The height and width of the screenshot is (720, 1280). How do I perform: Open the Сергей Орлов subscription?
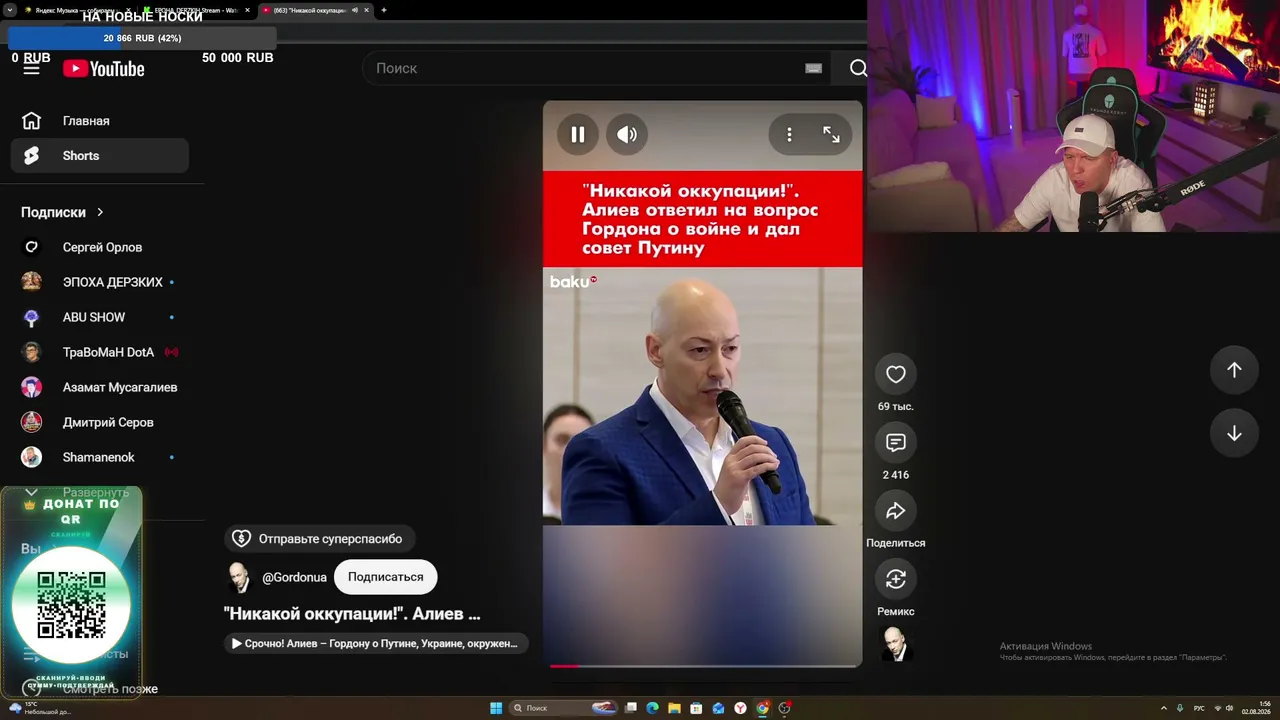pos(100,247)
